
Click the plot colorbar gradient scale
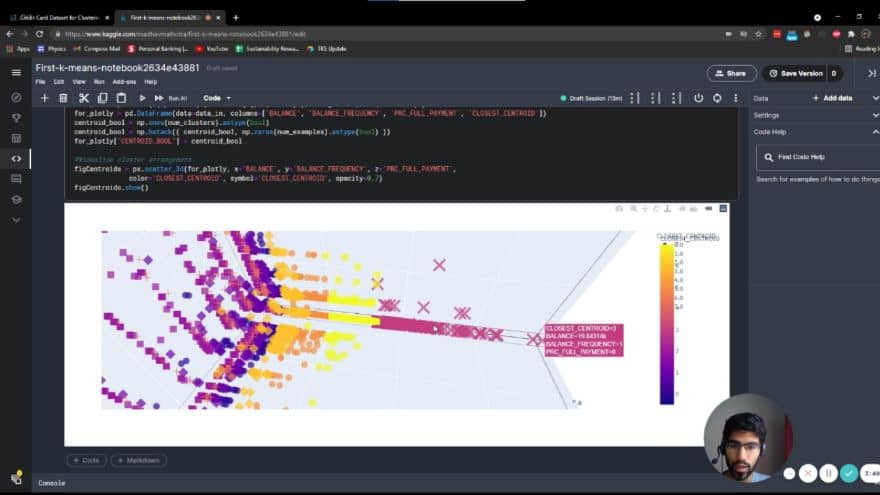click(x=667, y=324)
